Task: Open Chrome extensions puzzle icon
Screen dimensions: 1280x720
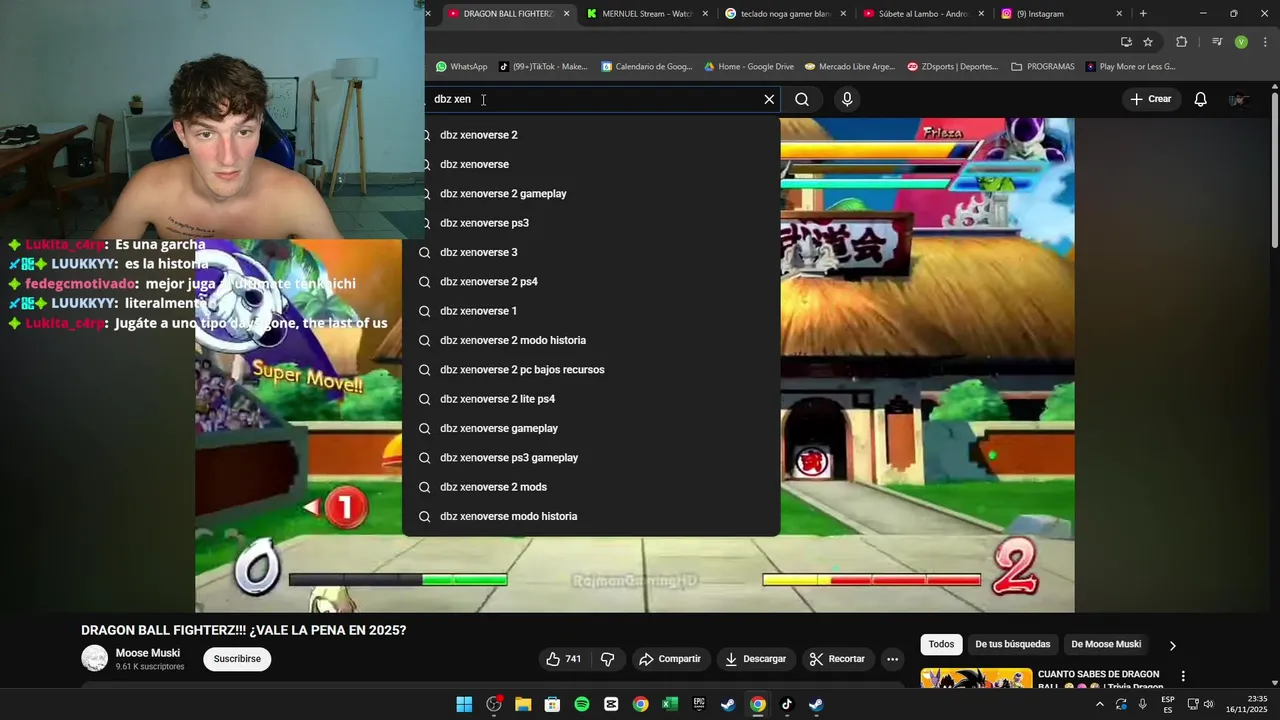Action: click(1182, 42)
